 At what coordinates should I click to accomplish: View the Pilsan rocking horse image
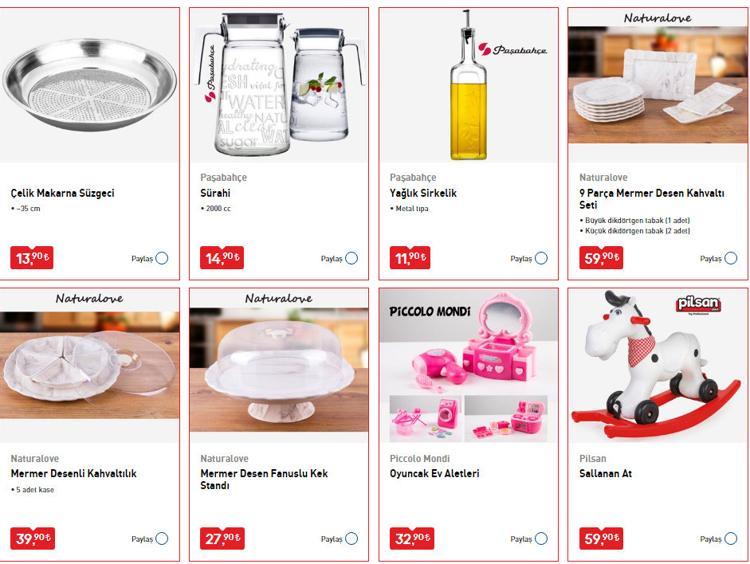(x=658, y=365)
